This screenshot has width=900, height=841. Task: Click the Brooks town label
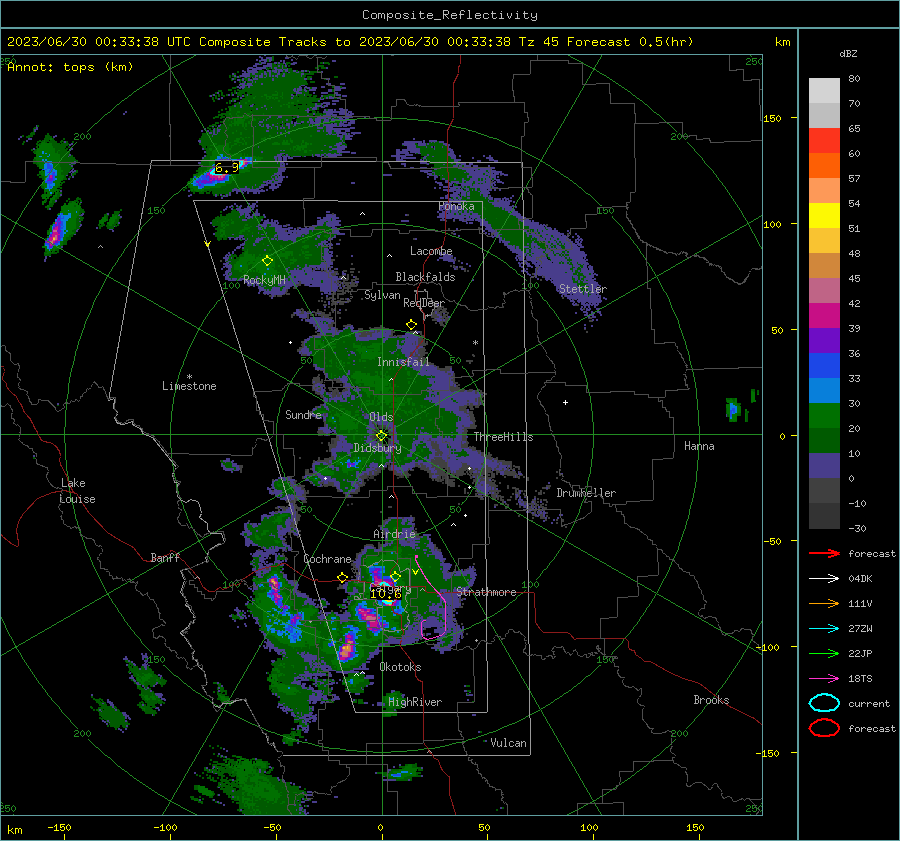point(711,700)
